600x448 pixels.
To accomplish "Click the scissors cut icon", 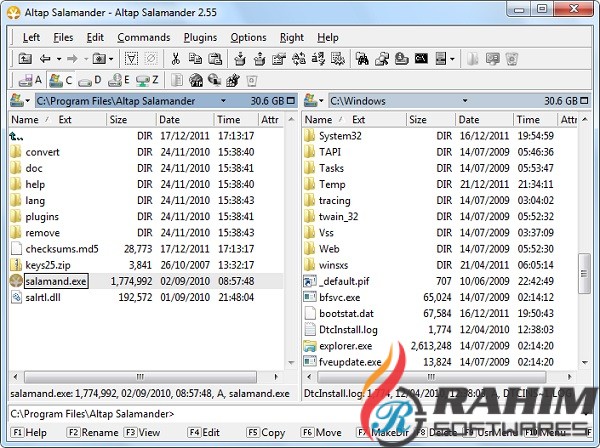I will 175,59.
